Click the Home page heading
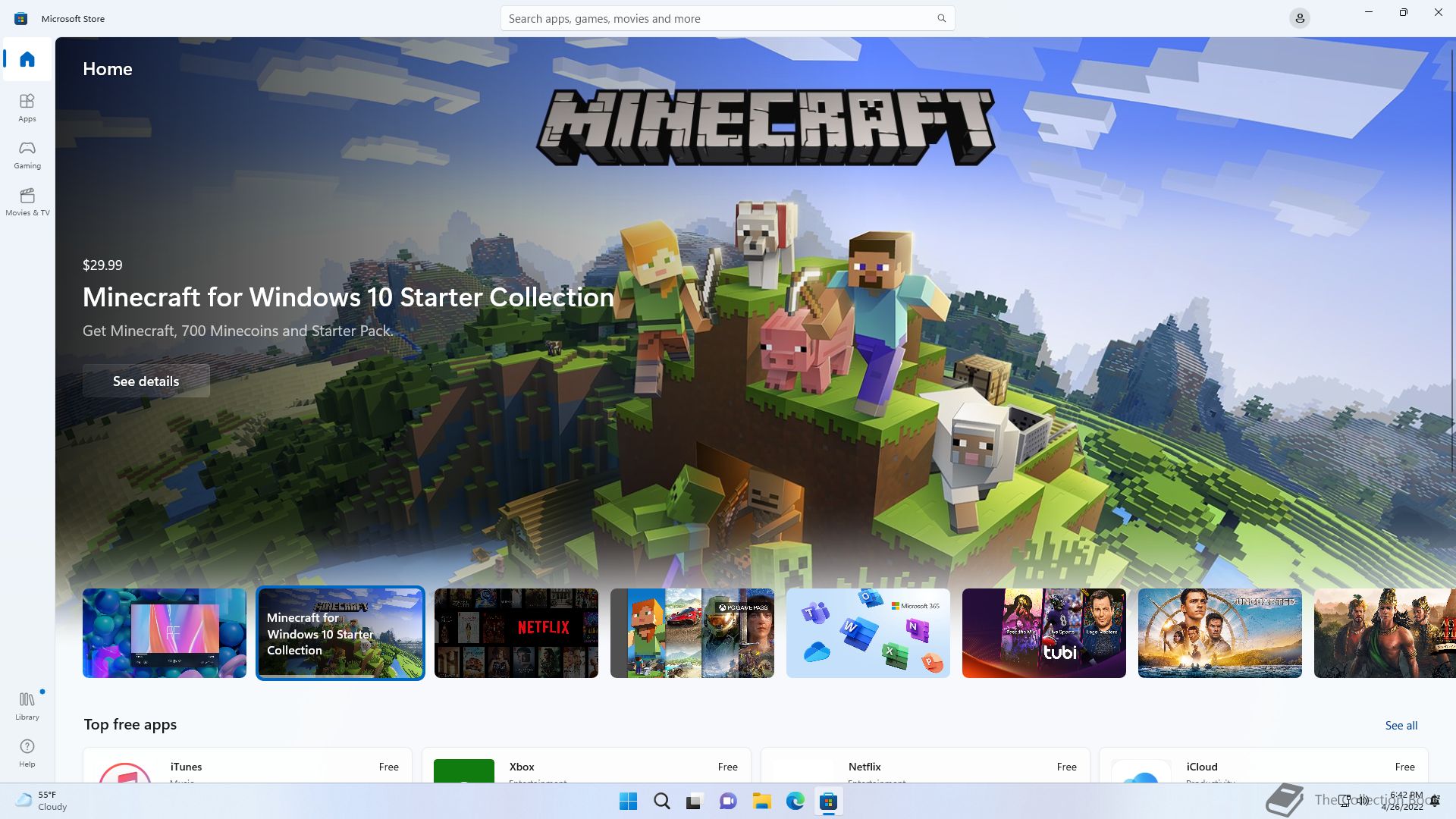 point(108,69)
